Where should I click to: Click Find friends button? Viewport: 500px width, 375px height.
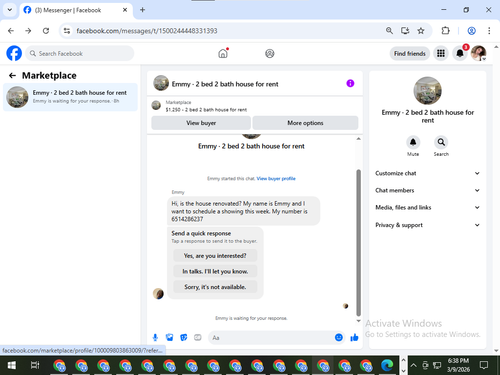tap(410, 53)
